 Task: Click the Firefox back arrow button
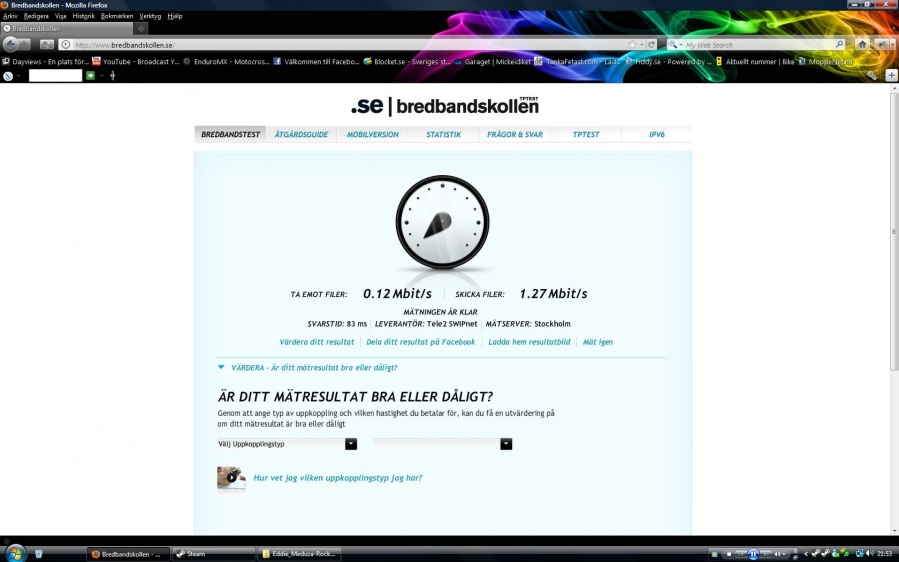tap(10, 44)
